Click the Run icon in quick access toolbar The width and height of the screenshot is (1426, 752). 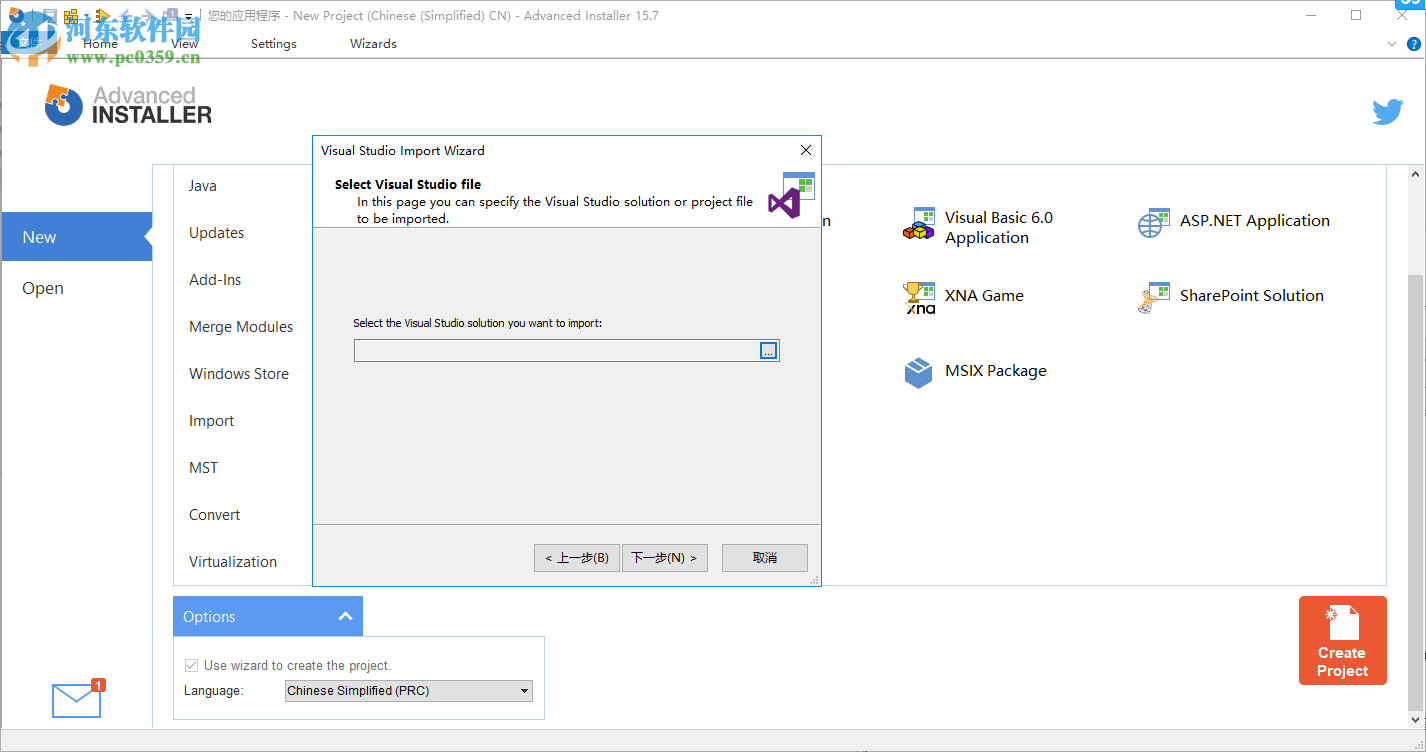tap(102, 16)
